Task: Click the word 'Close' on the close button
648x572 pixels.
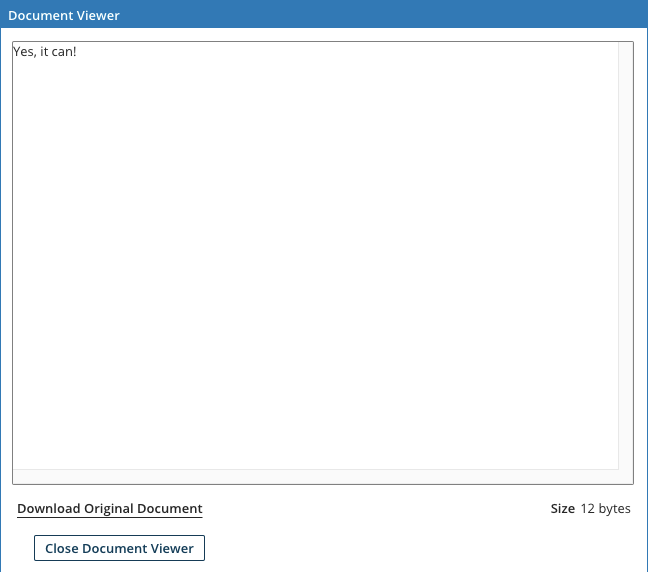Action: coord(61,548)
